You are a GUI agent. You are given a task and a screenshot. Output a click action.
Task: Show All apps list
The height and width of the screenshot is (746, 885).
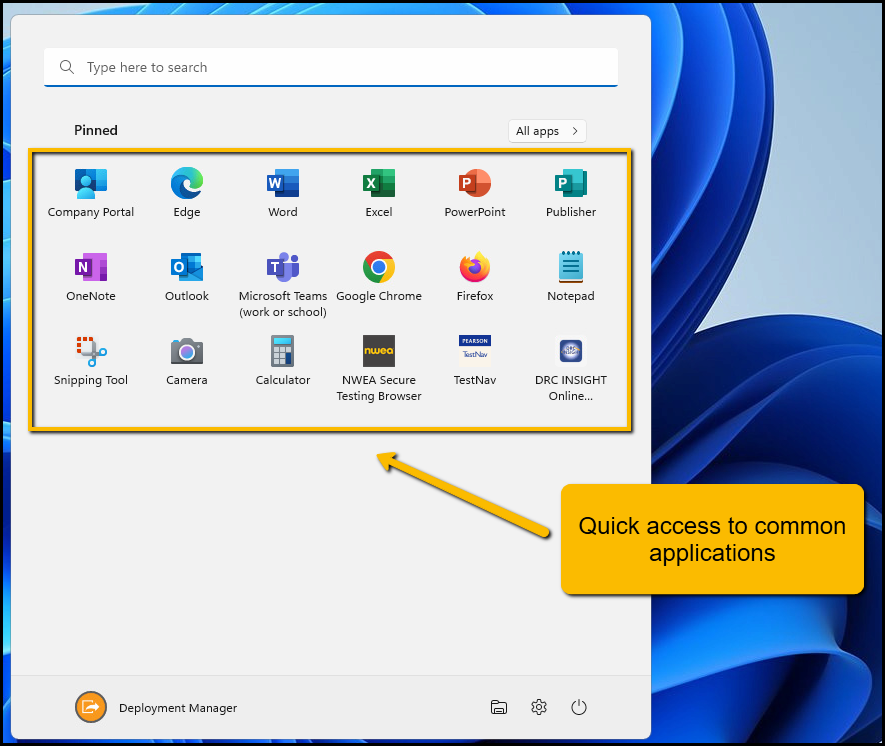(547, 131)
